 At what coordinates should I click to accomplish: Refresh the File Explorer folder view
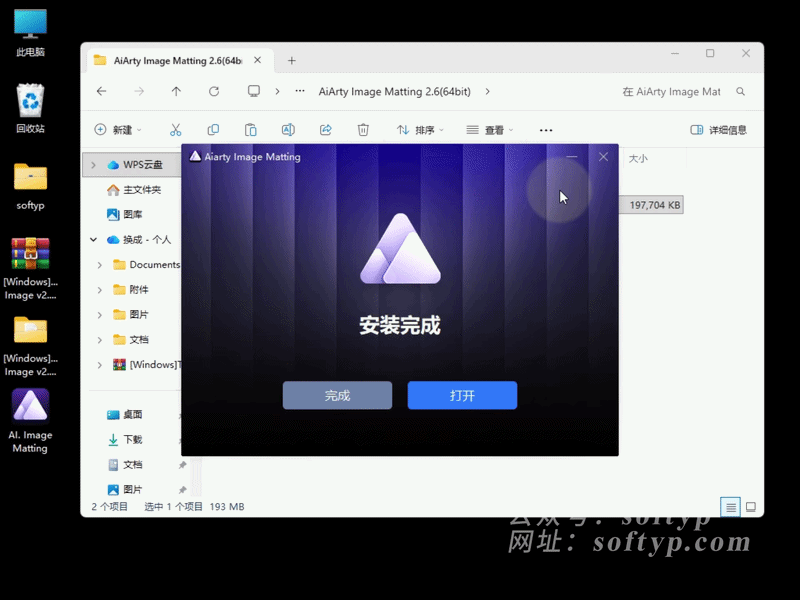point(214,91)
